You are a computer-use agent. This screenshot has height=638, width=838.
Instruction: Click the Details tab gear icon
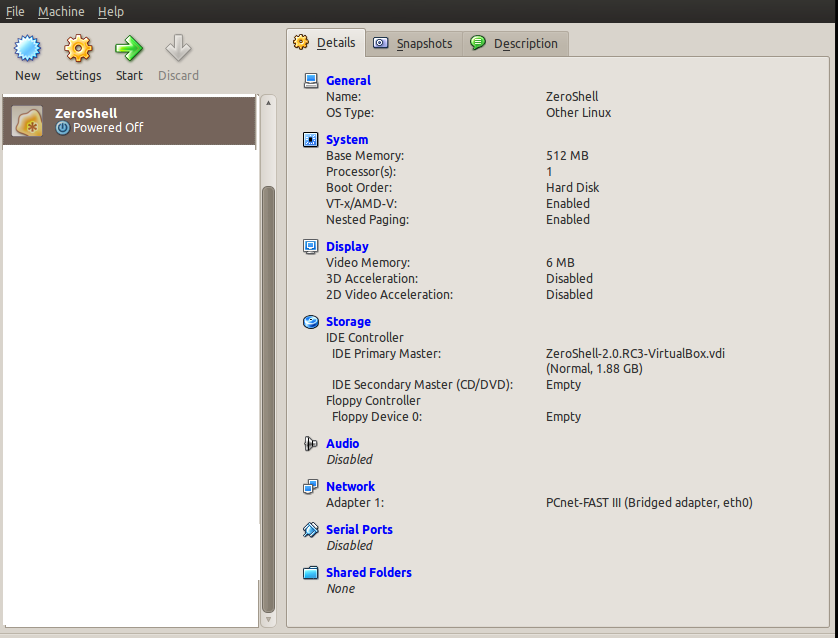click(301, 42)
